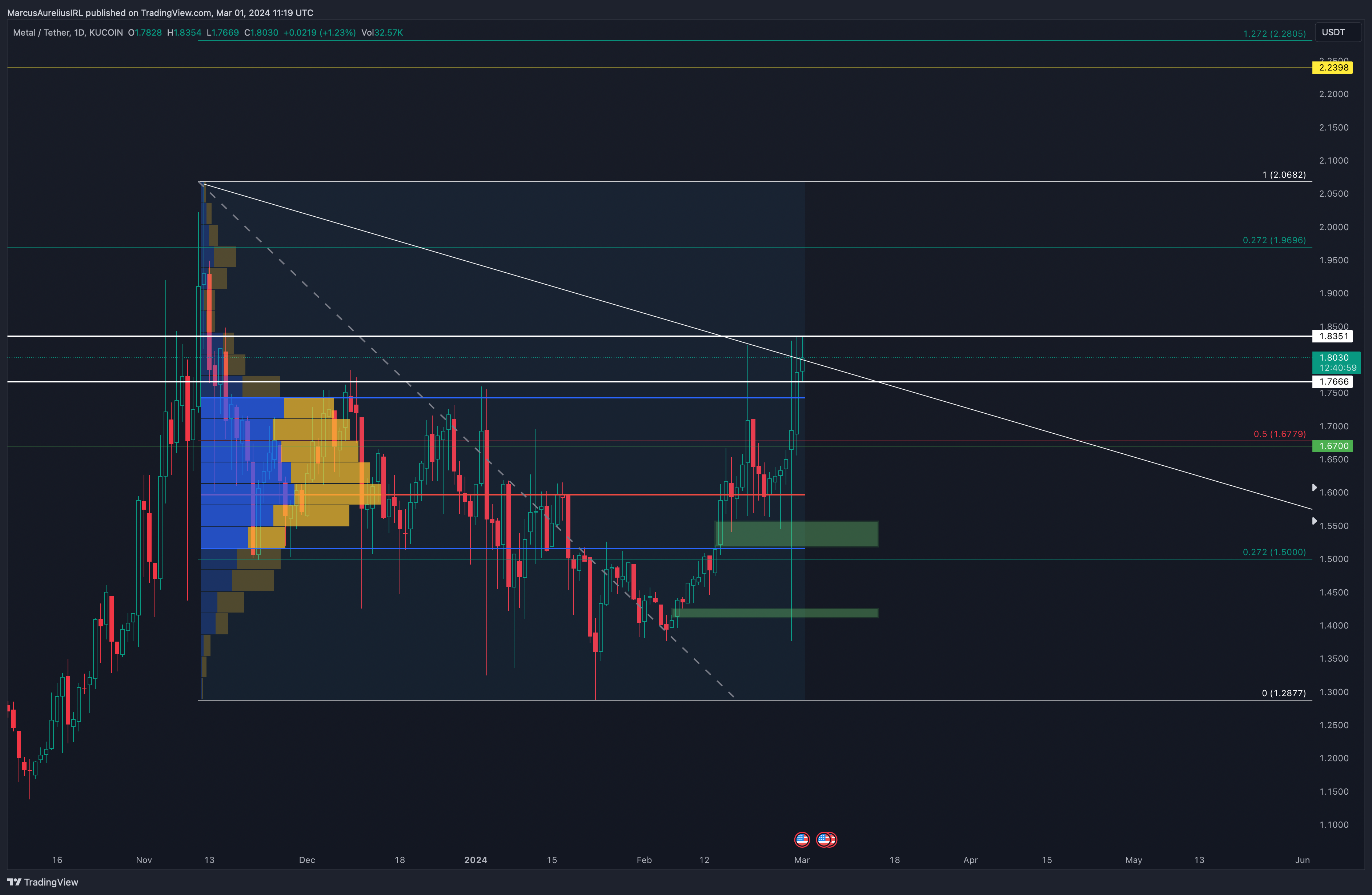Click the 0.272 (1.9696) fib label
Screen dimensions: 1372x895
1274,240
